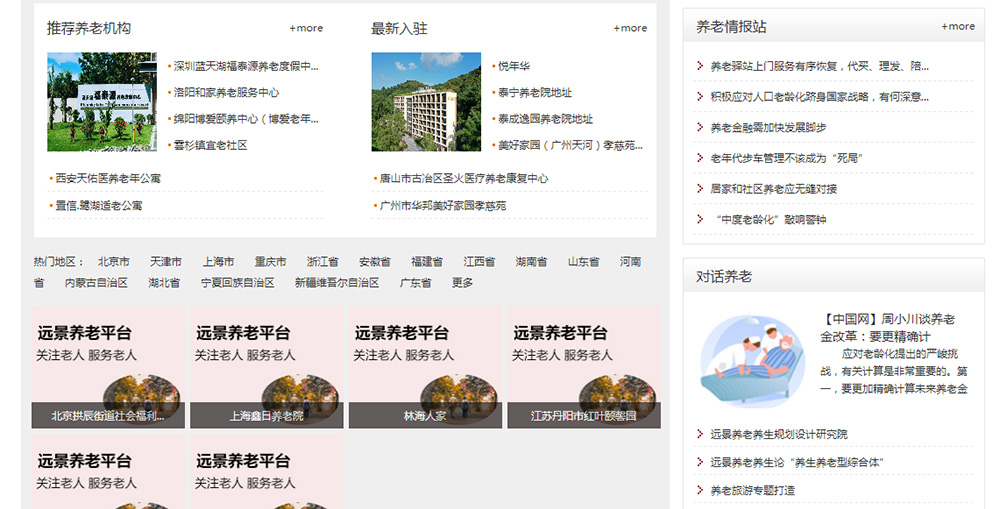The width and height of the screenshot is (1000, 509).
Task: Open the 北京拱辰街道社会福利... card
Action: coord(108,367)
